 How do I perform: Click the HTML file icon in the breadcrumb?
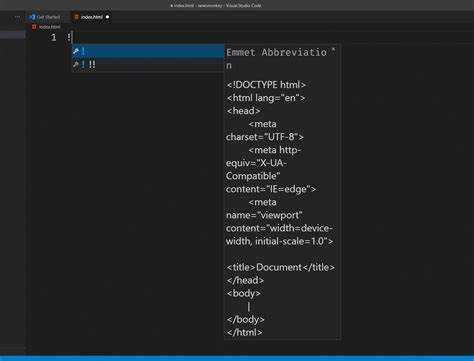click(34, 27)
